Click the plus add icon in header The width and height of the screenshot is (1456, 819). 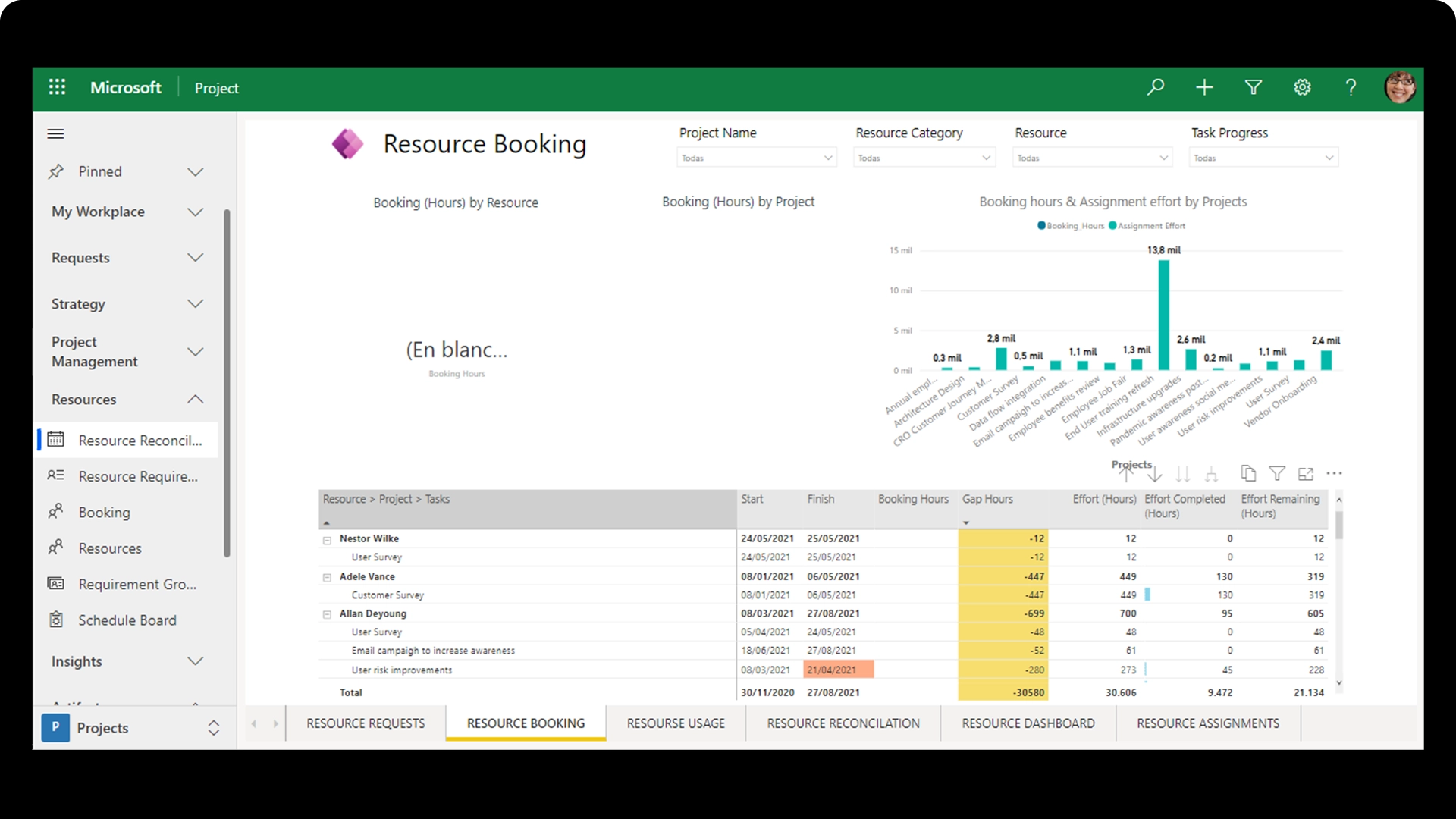coord(1204,87)
